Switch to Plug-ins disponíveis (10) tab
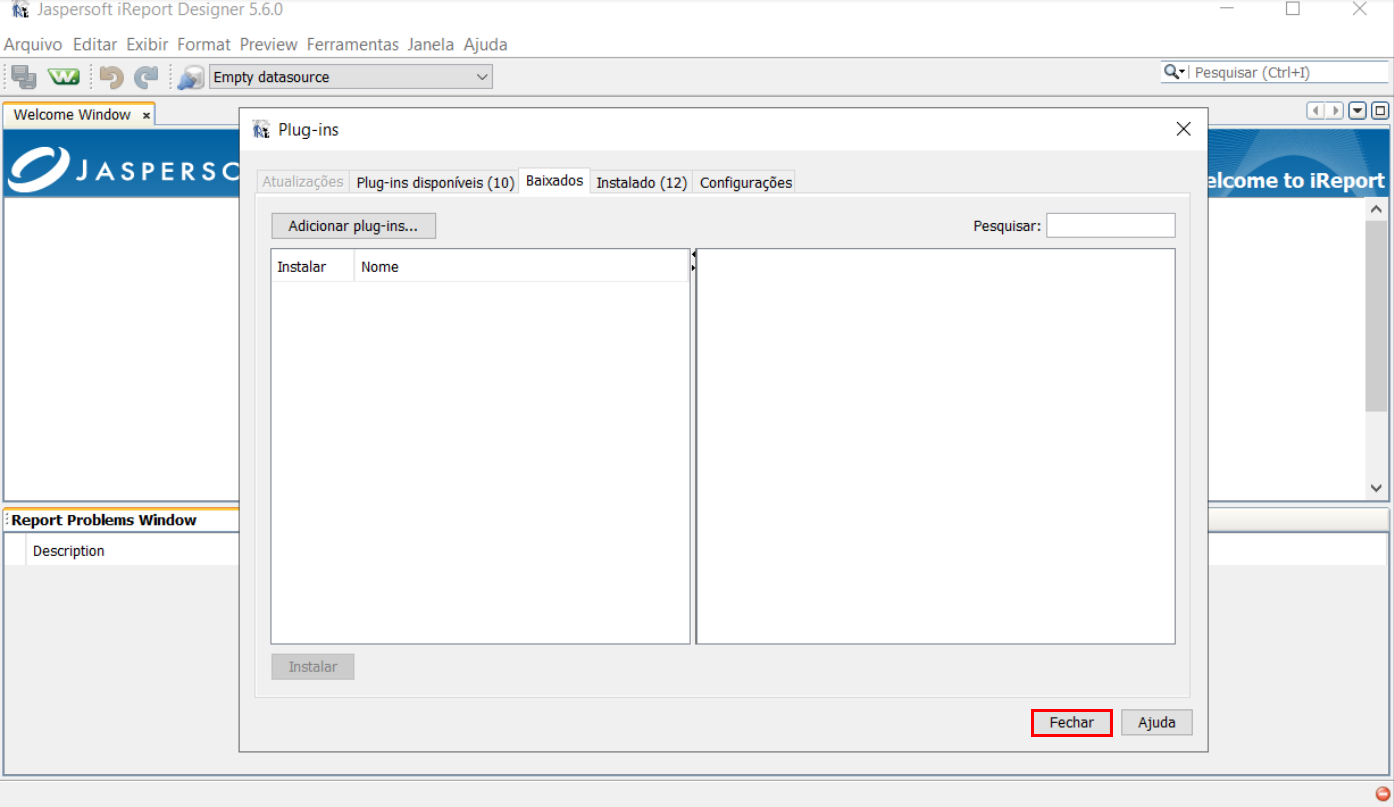The width and height of the screenshot is (1394, 807). coord(435,182)
